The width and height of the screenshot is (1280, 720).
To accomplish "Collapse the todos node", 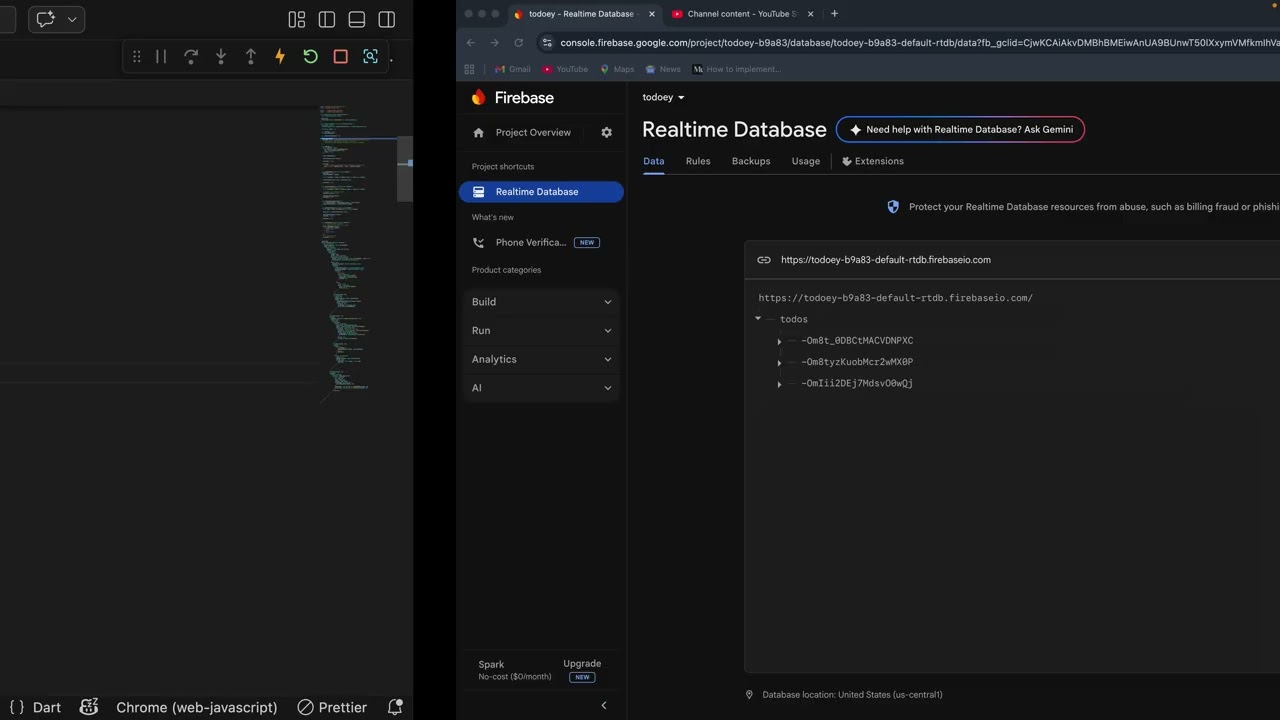I will (758, 319).
